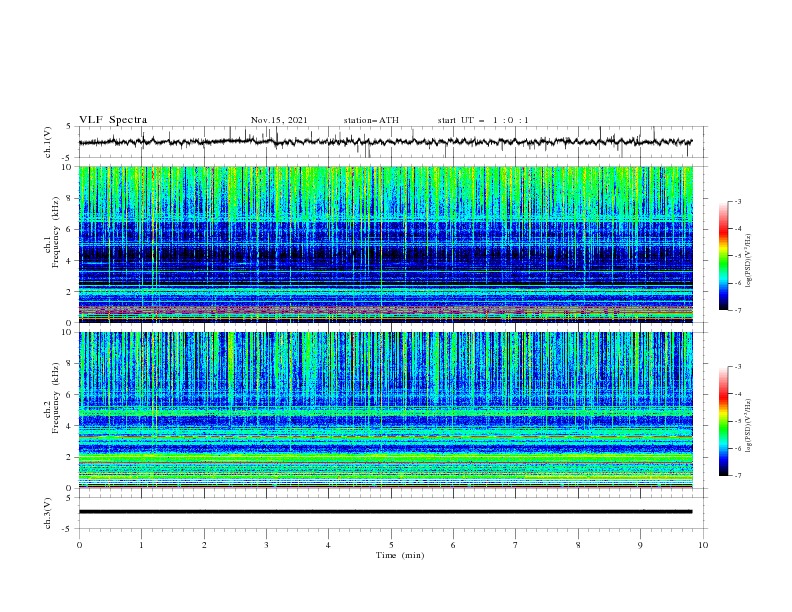Click the "Time (min)" axis label
This screenshot has height=612, width=792.
(400, 555)
